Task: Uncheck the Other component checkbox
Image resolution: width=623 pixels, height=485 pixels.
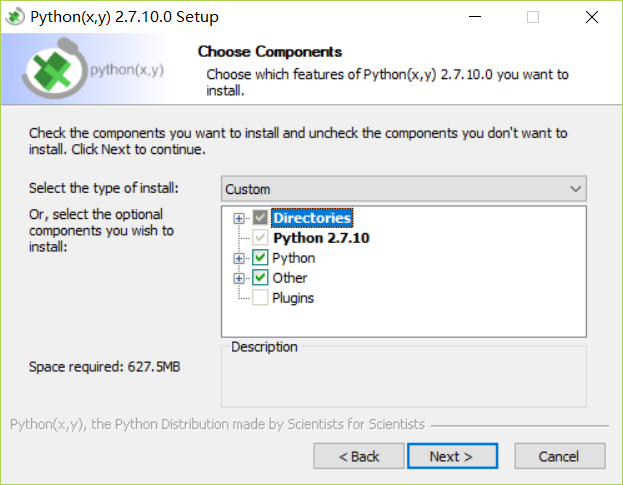Action: coord(260,277)
